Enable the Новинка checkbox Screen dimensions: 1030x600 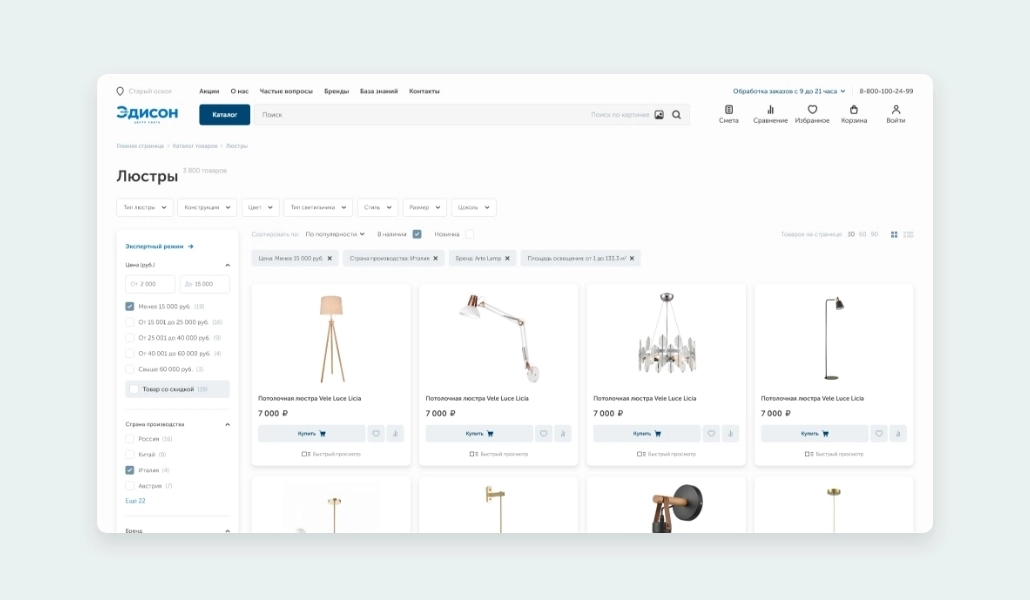coord(469,234)
